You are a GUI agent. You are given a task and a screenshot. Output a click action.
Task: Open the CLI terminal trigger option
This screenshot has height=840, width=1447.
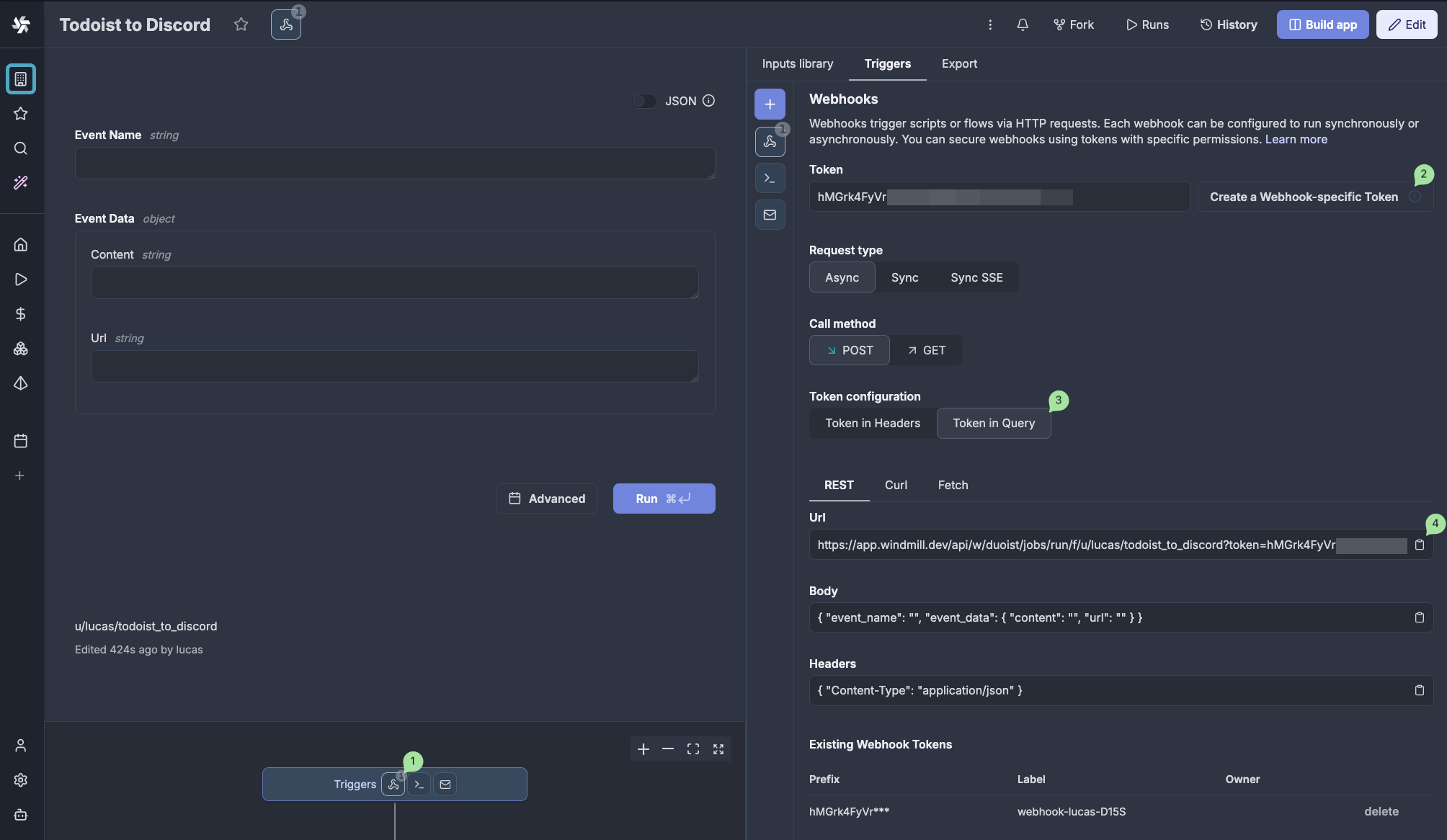[770, 178]
